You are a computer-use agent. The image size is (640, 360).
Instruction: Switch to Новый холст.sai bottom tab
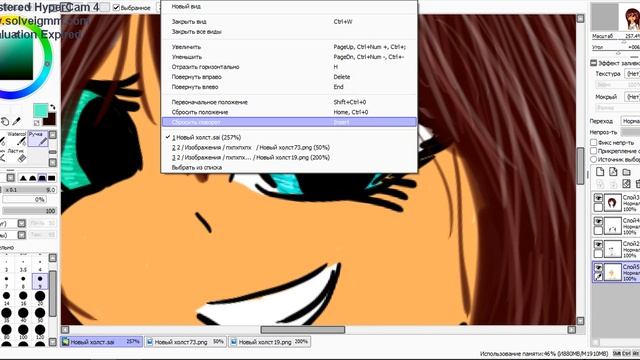(x=102, y=342)
